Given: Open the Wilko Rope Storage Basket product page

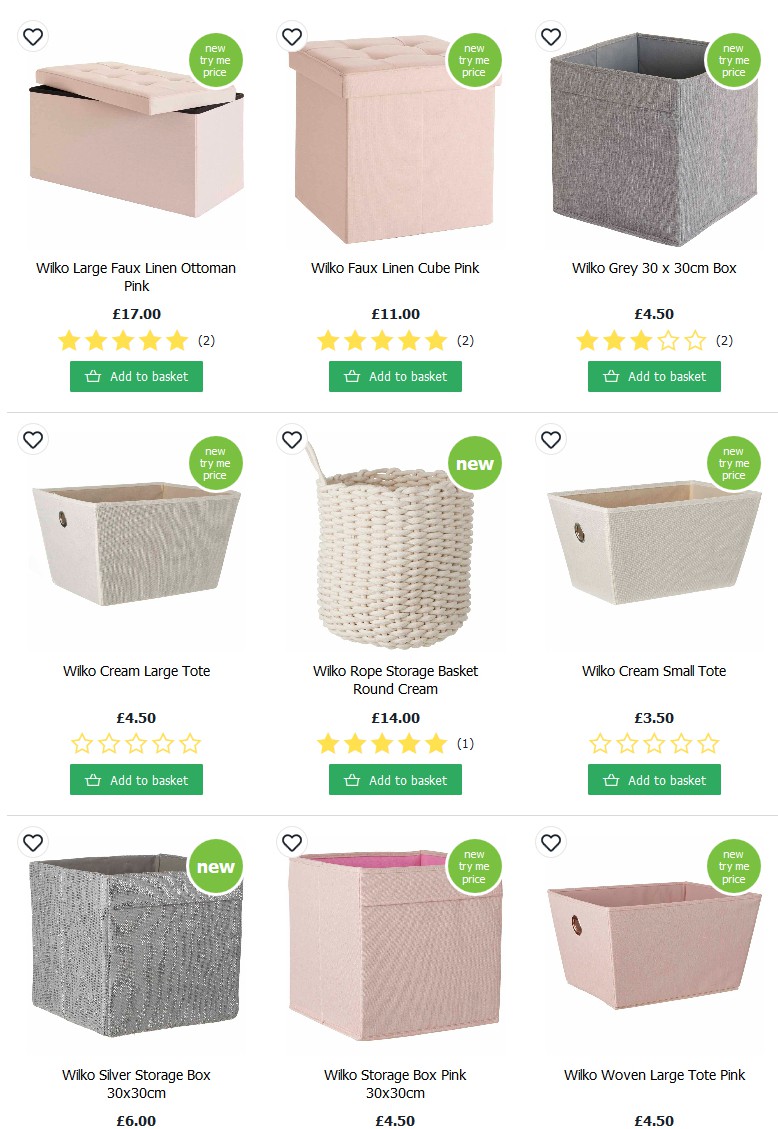Looking at the screenshot, I should coord(394,679).
